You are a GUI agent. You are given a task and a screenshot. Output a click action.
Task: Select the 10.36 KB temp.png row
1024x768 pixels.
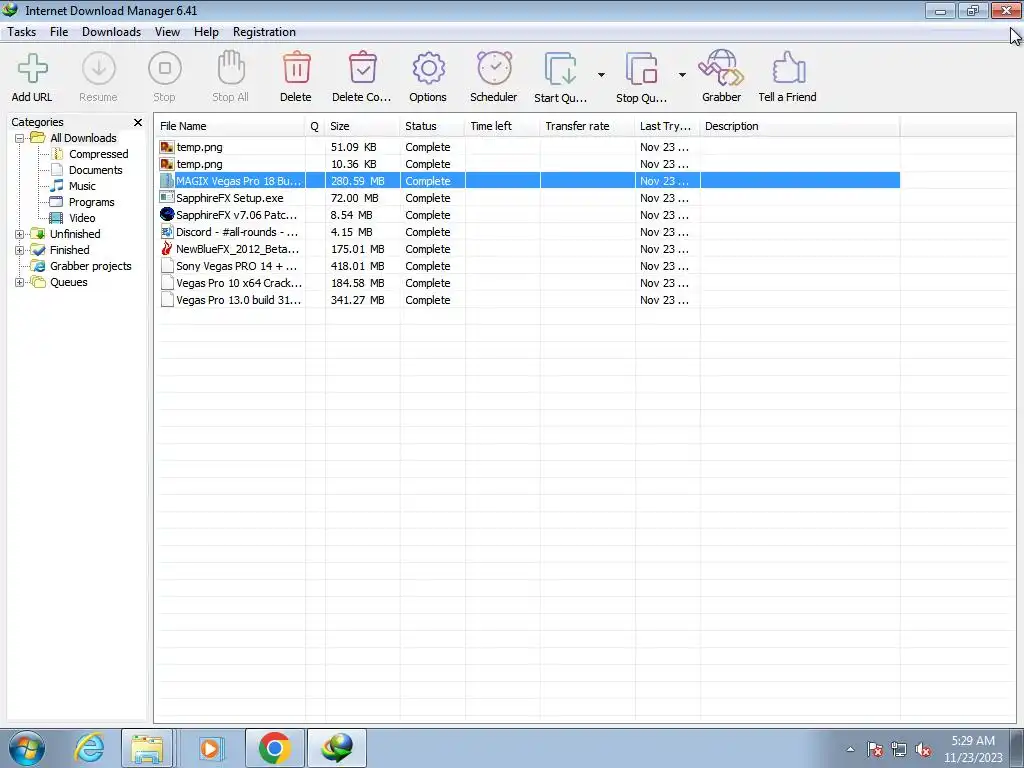point(528,164)
